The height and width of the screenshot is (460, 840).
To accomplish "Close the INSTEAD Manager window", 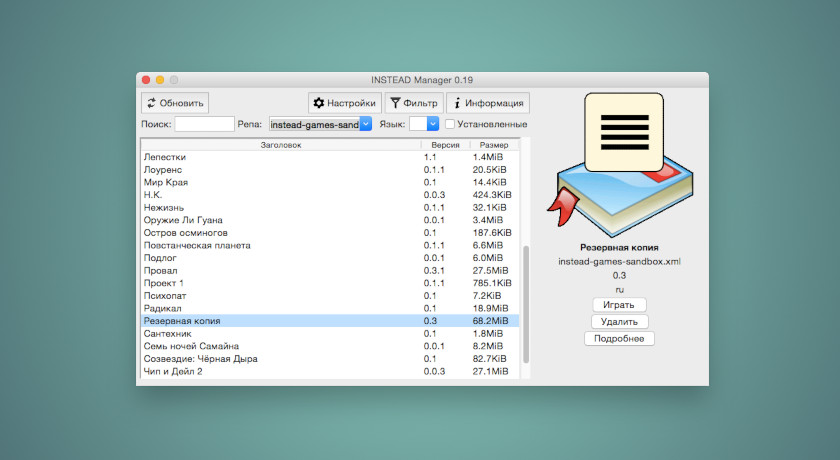I will (x=145, y=79).
